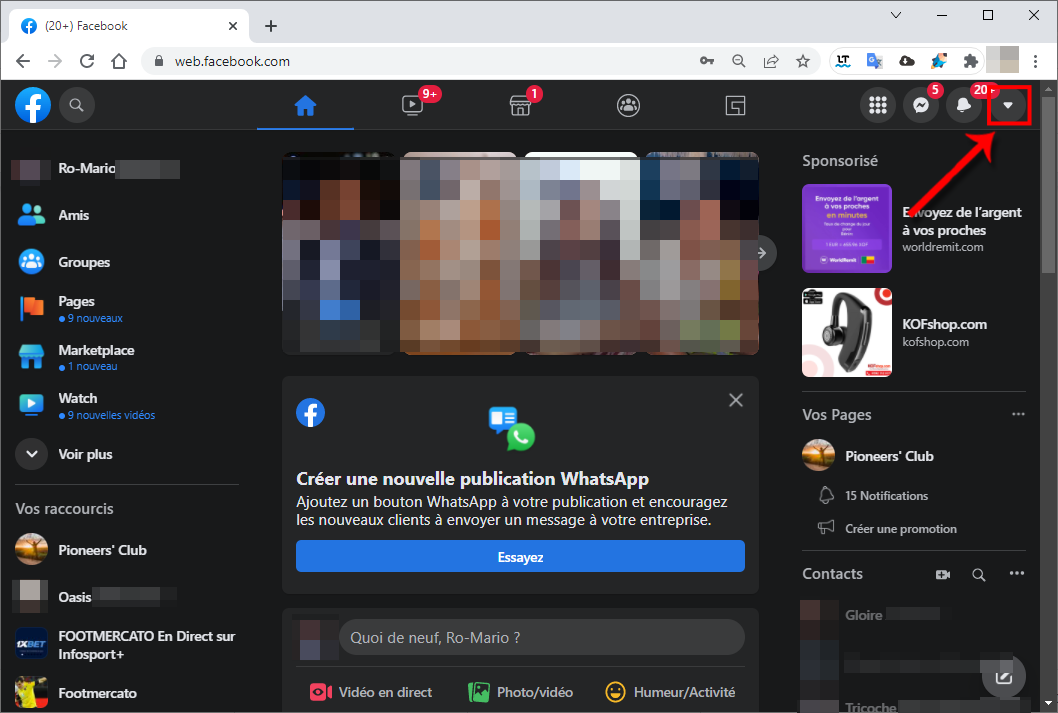Viewport: 1058px width, 713px height.
Task: Click the Essayez button
Action: (520, 557)
